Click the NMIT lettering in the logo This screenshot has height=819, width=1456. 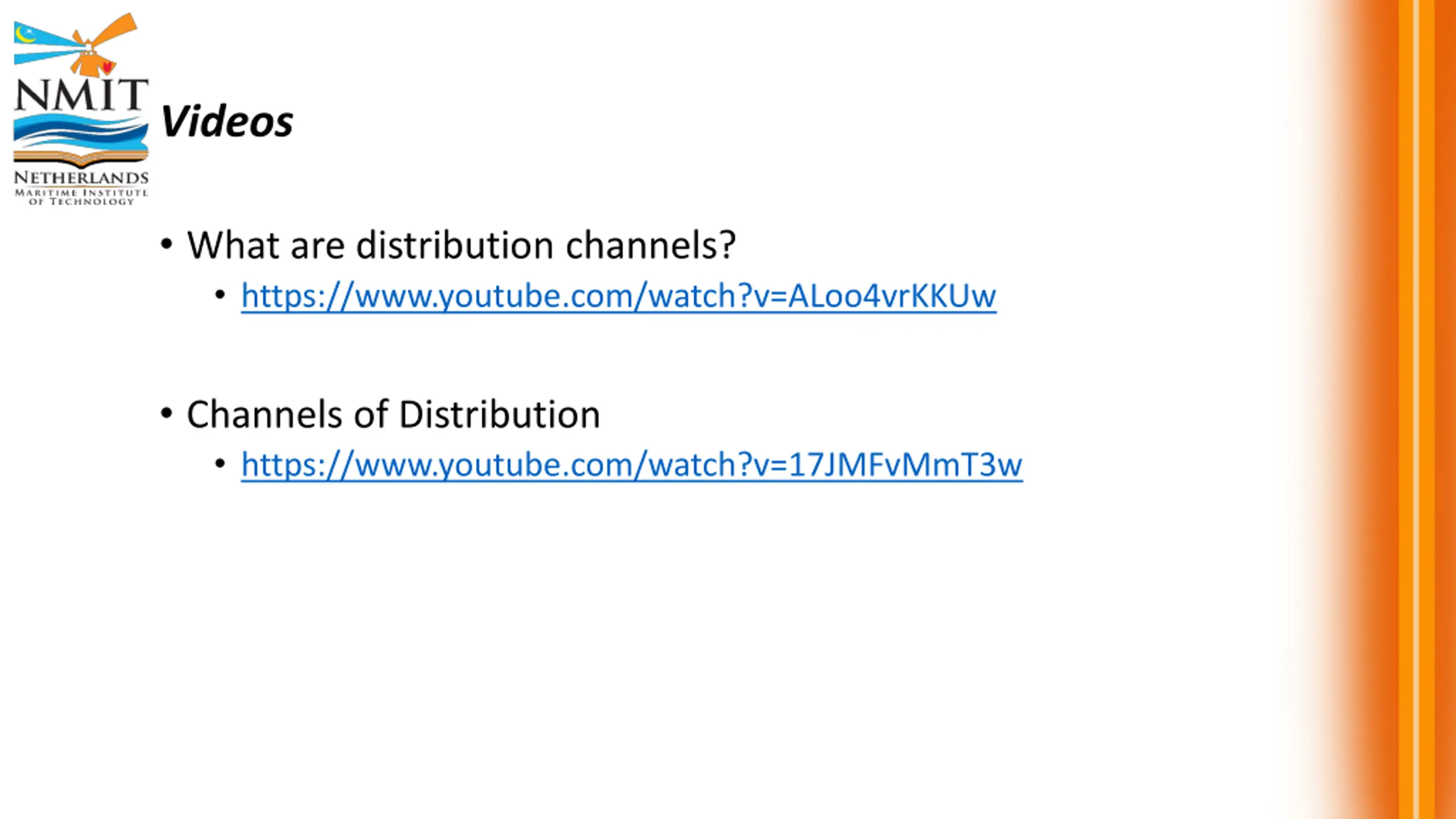pos(81,94)
